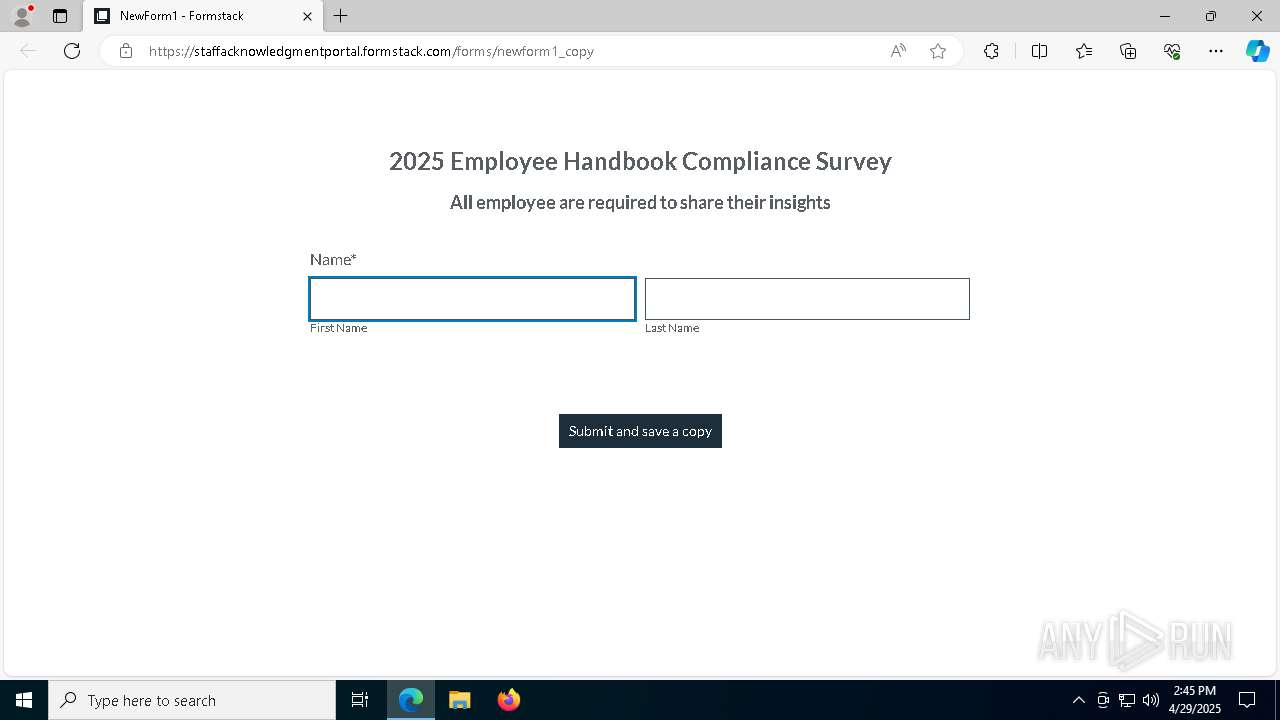Activate the Read aloud icon
The width and height of the screenshot is (1280, 720).
pos(898,51)
